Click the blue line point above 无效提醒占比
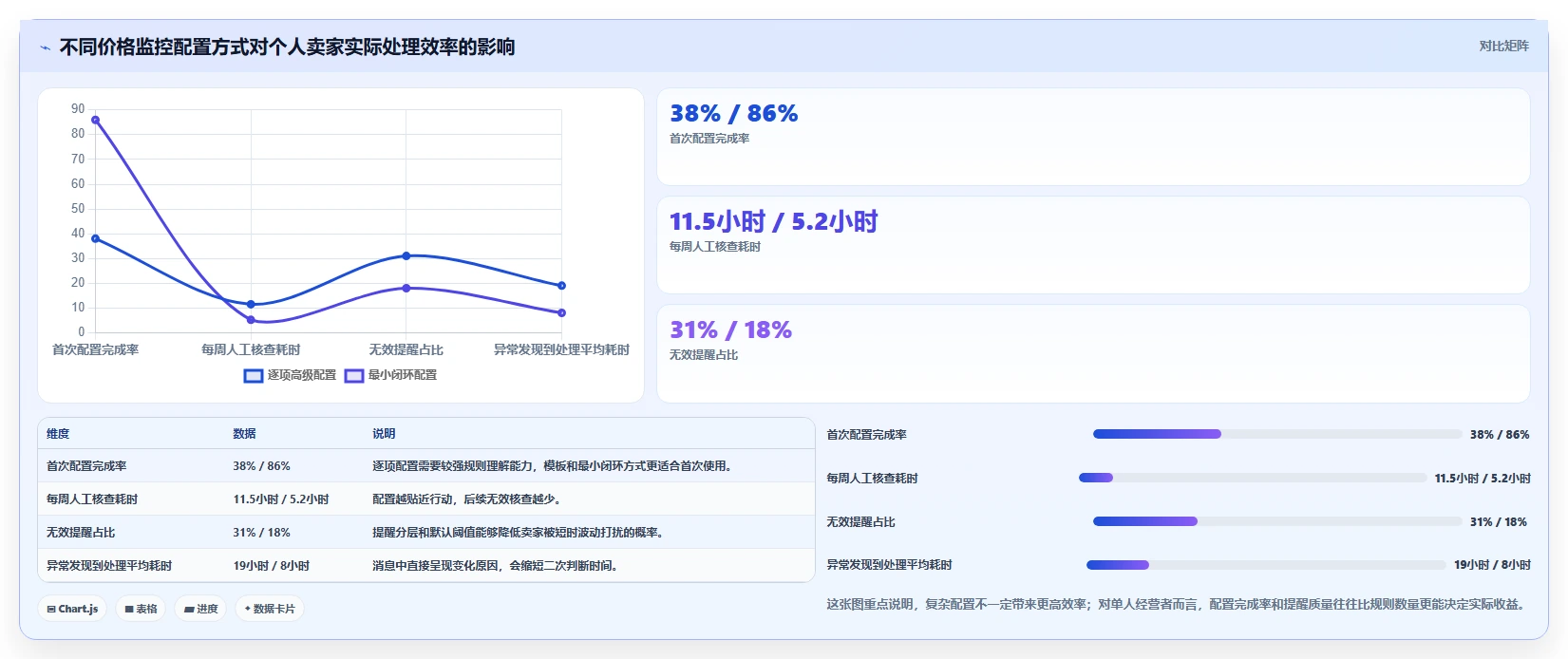 click(x=406, y=255)
